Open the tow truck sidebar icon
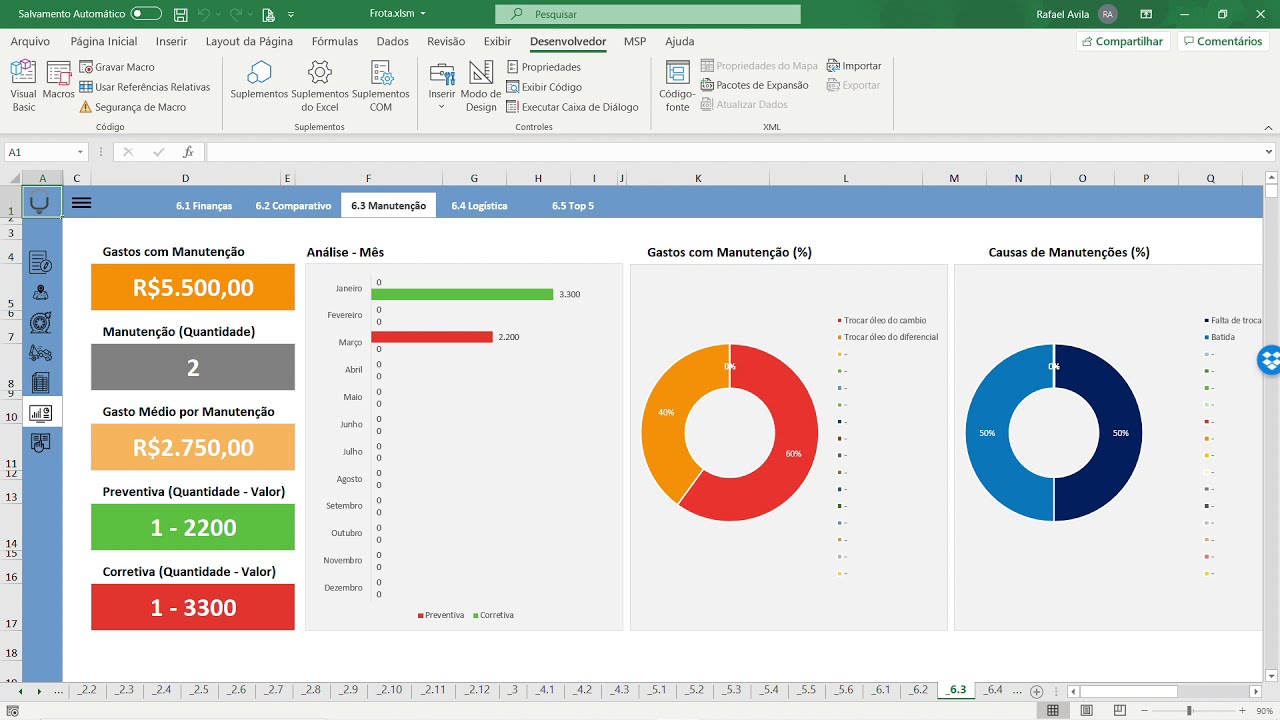 [41, 353]
